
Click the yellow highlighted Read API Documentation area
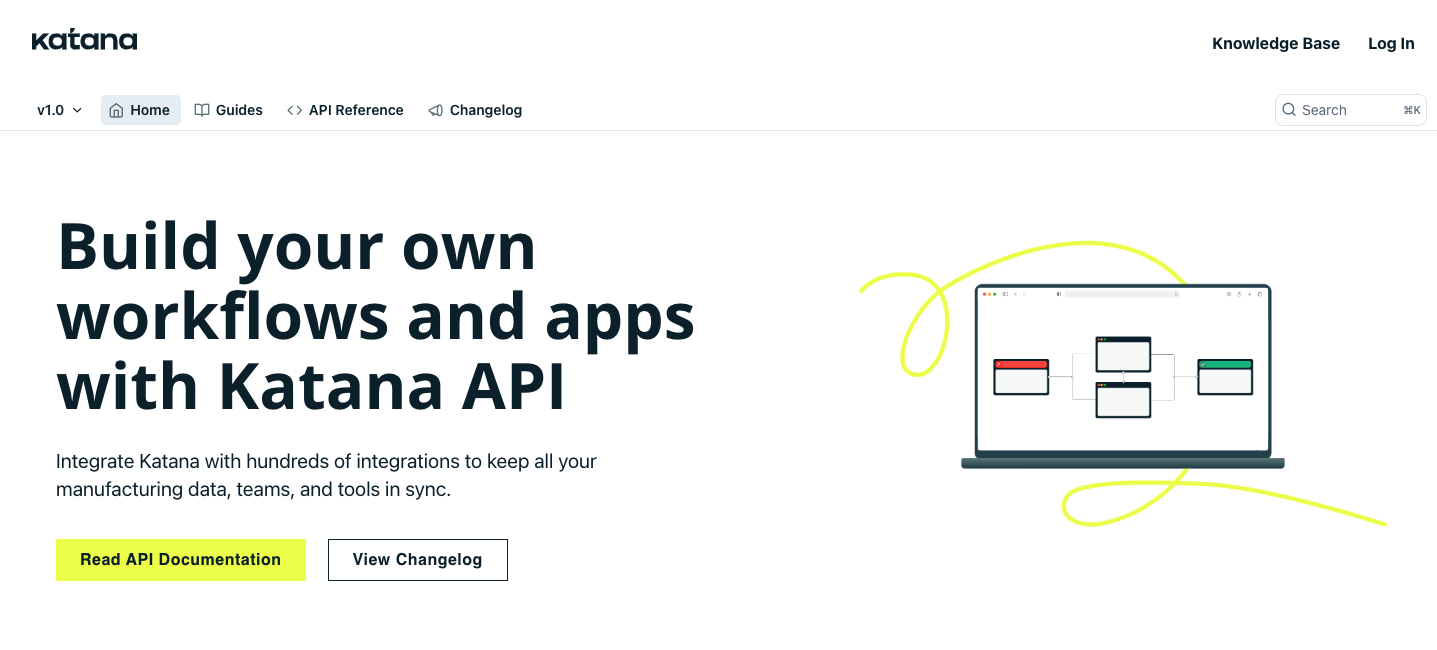(180, 560)
